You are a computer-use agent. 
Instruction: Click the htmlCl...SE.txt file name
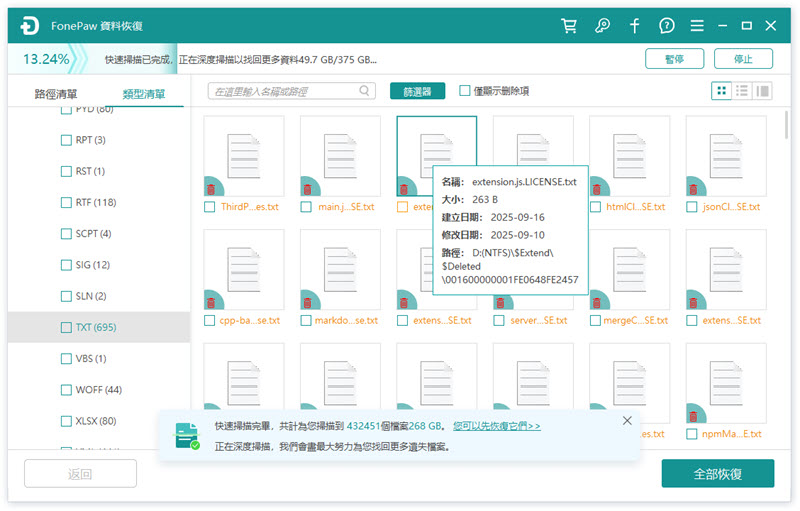point(636,207)
